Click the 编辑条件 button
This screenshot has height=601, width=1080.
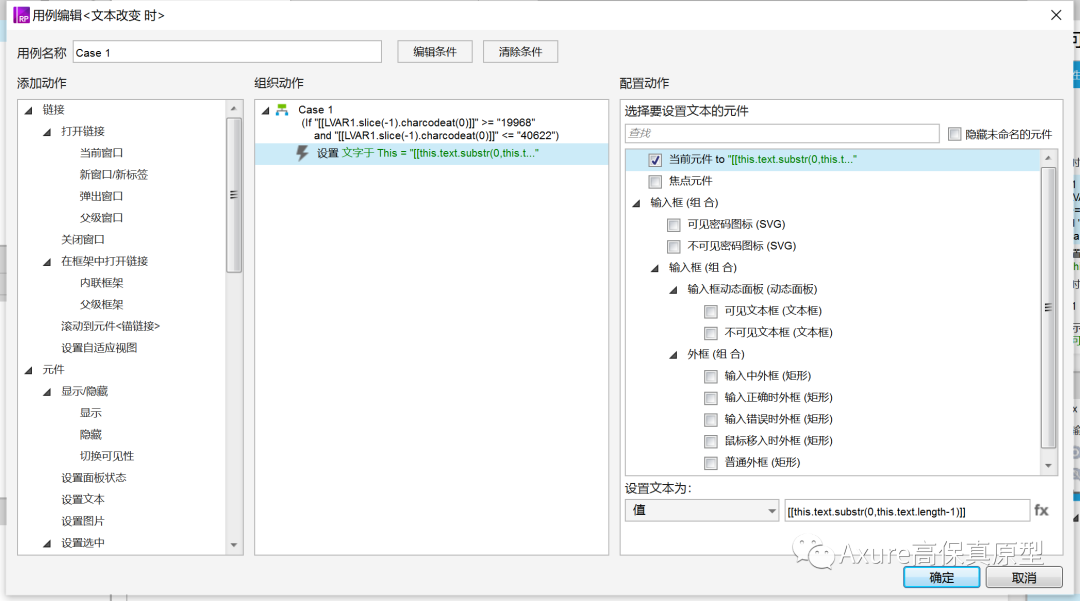435,52
